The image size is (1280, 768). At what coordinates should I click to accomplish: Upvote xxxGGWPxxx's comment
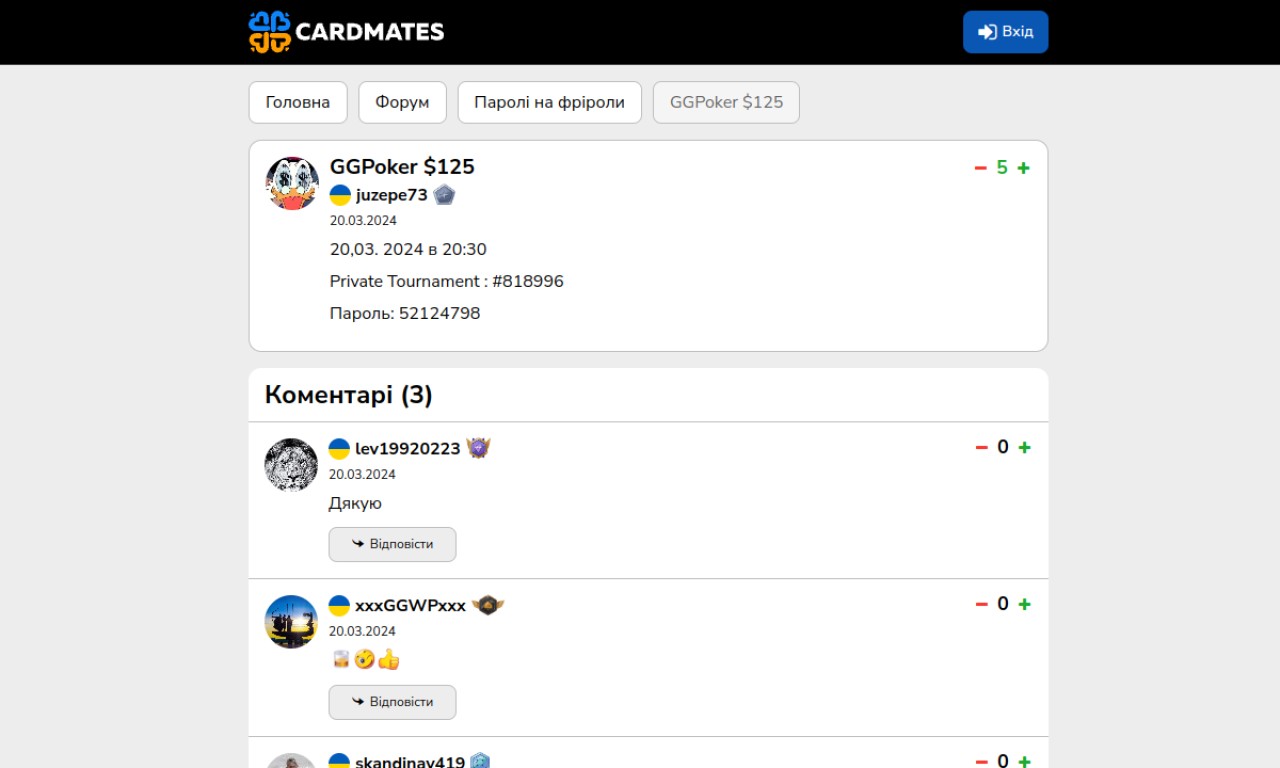point(1024,605)
